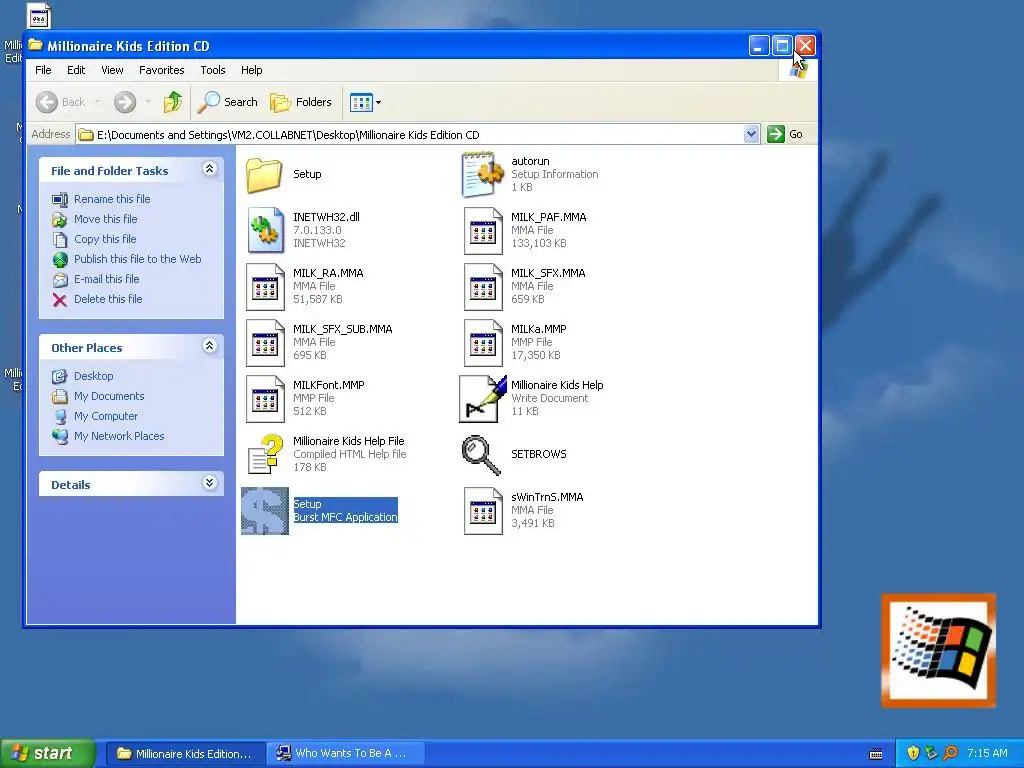
Task: Select the Millionaire Kids Help Write Document icon
Action: pyautogui.click(x=483, y=398)
